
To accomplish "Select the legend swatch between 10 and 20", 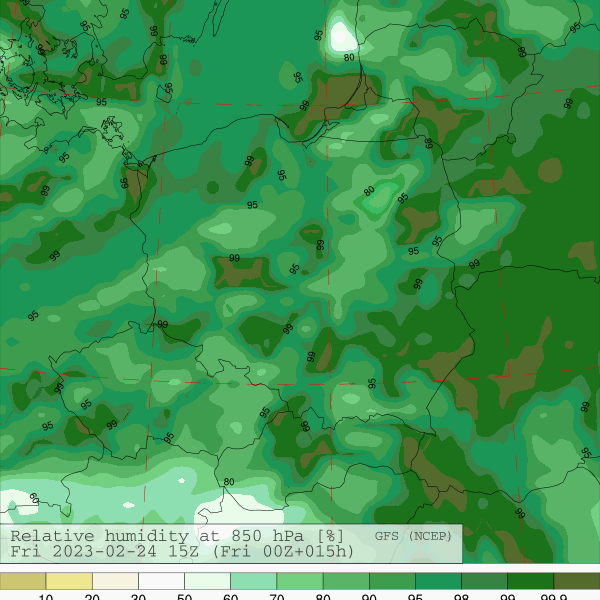I will [x=69, y=581].
